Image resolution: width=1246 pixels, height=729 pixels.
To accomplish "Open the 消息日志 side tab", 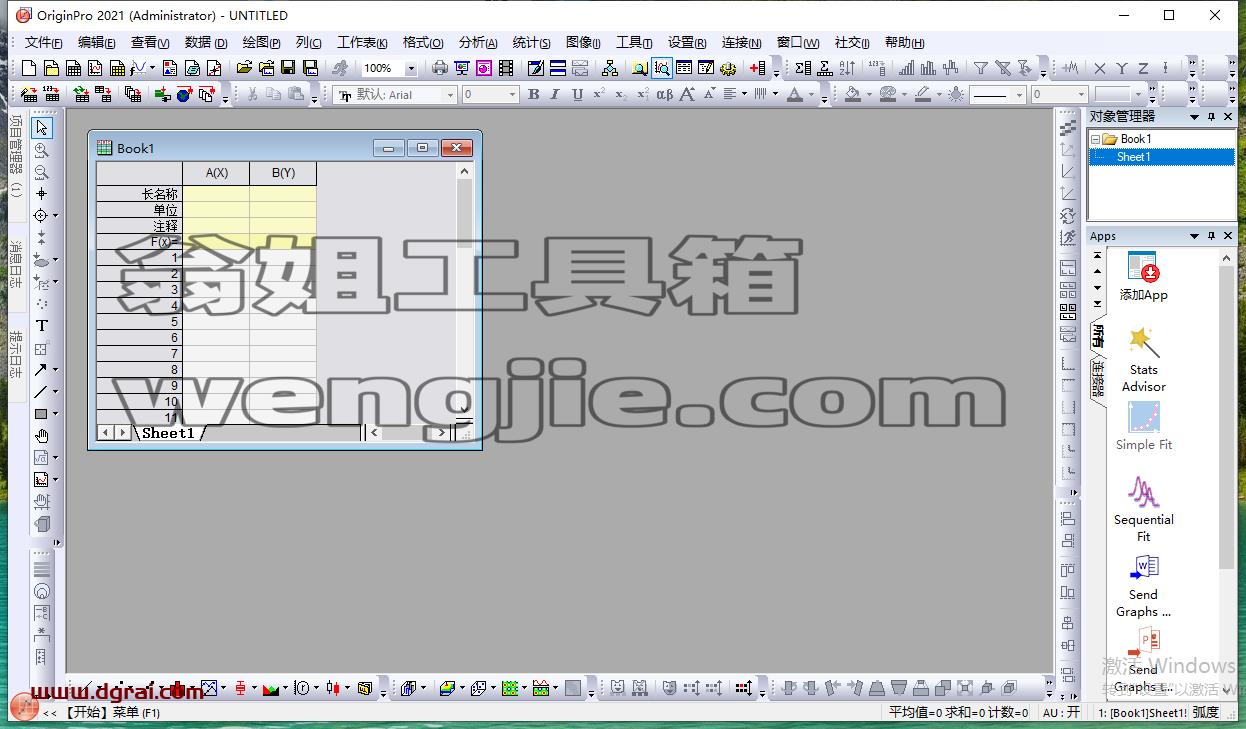I will (15, 265).
